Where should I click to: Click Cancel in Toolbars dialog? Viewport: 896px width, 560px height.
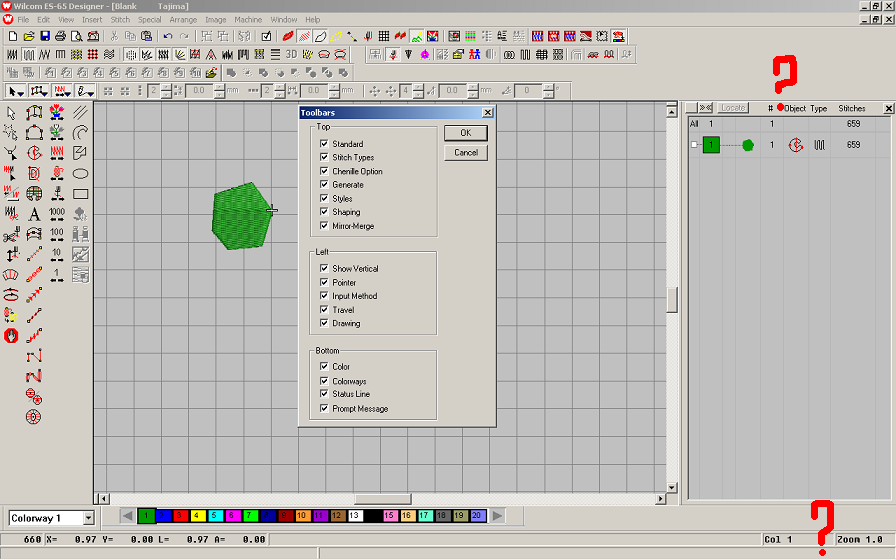coord(466,153)
